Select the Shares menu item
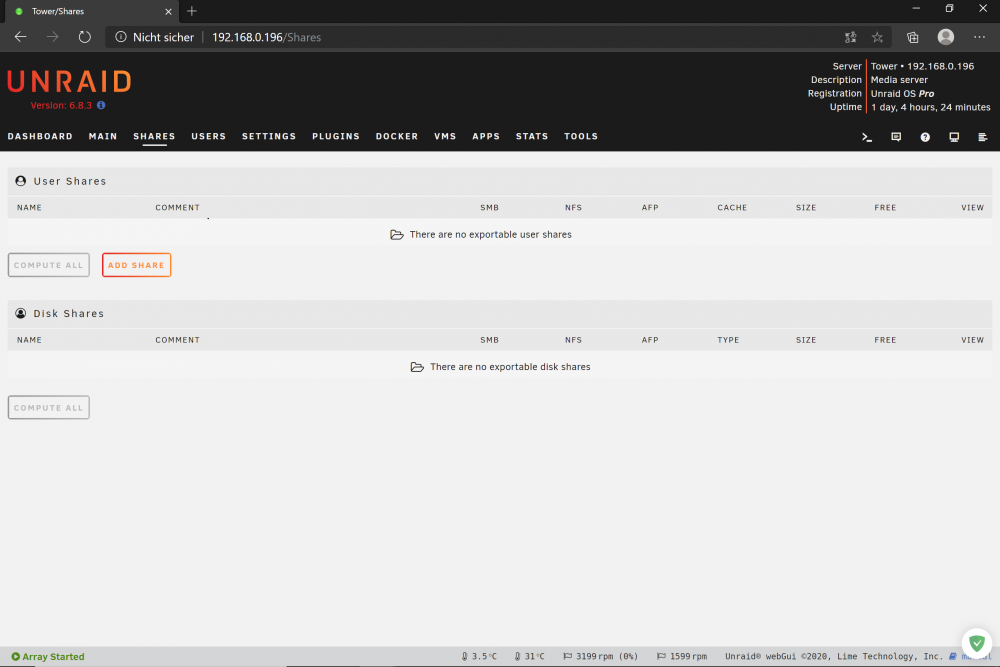The height and width of the screenshot is (667, 1000). point(154,136)
